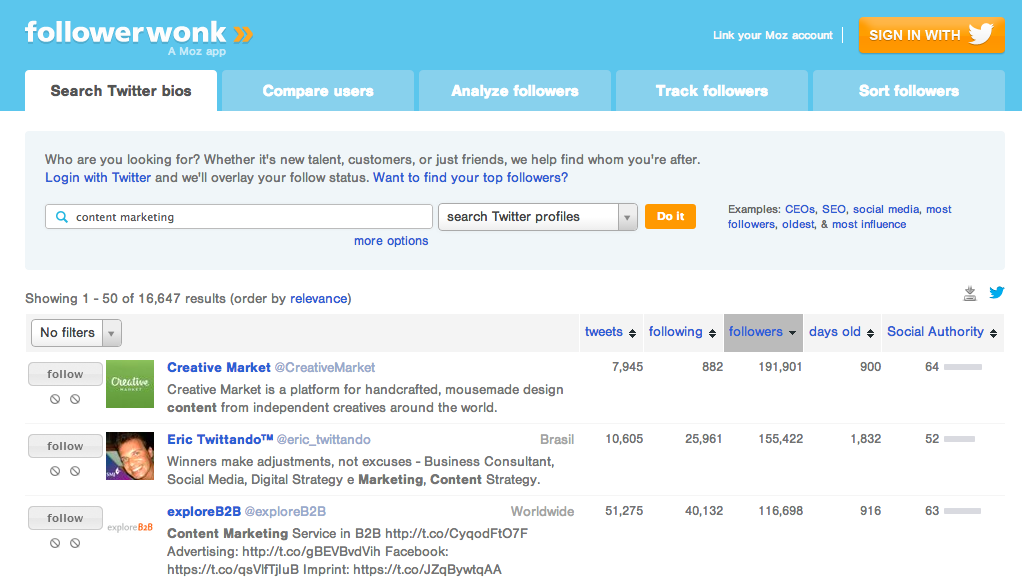Click Want to find your top followers link
Viewport: 1022px width, 577px height.
[x=470, y=177]
